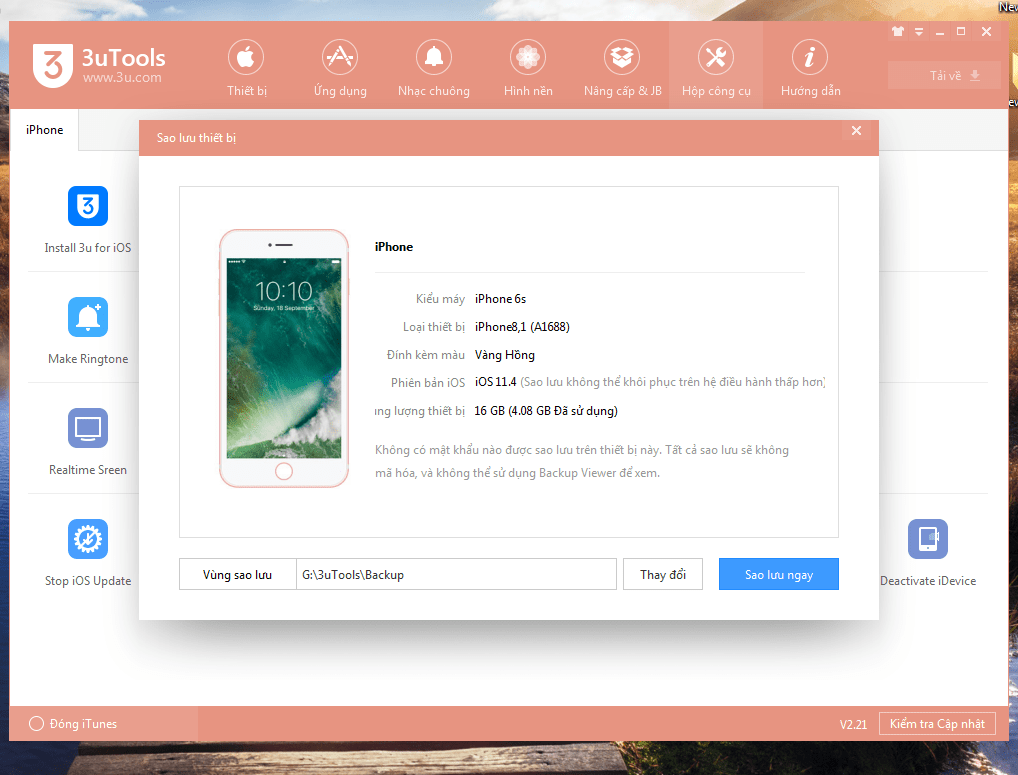Screen dimensions: 1018x775
Task: Click the G:\3uTools\Backup path field
Action: (x=456, y=574)
